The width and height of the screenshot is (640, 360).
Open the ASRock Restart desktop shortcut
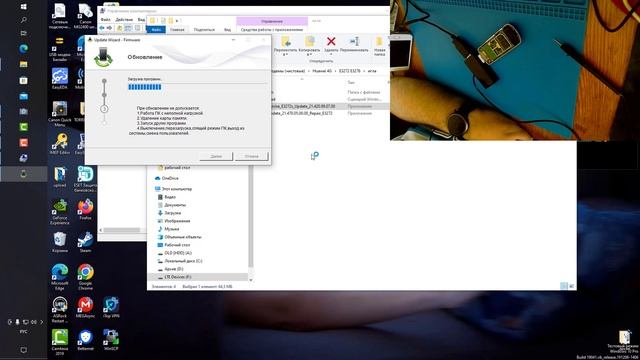click(x=60, y=310)
